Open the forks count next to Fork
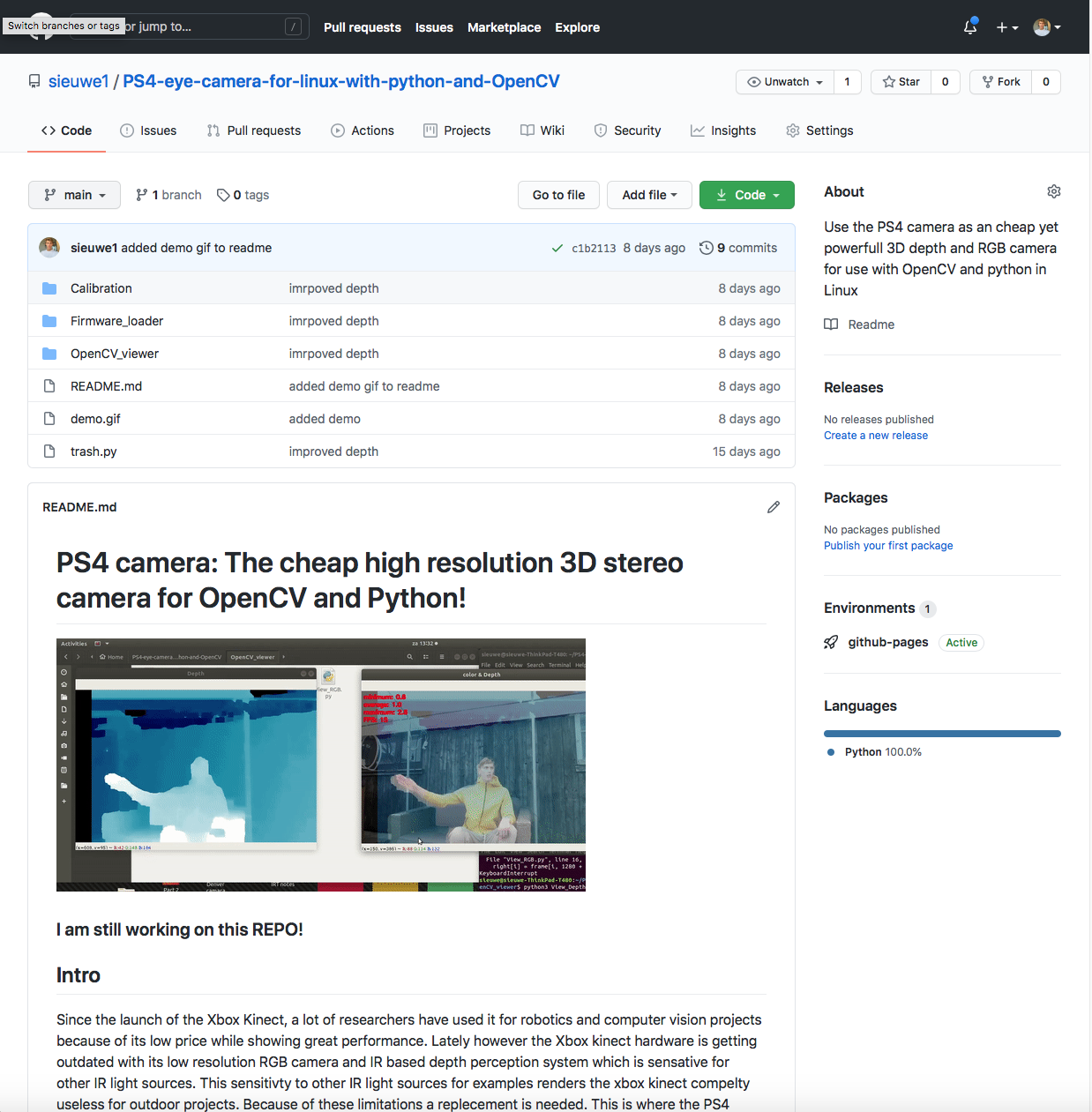The image size is (1092, 1112). pos(1046,82)
